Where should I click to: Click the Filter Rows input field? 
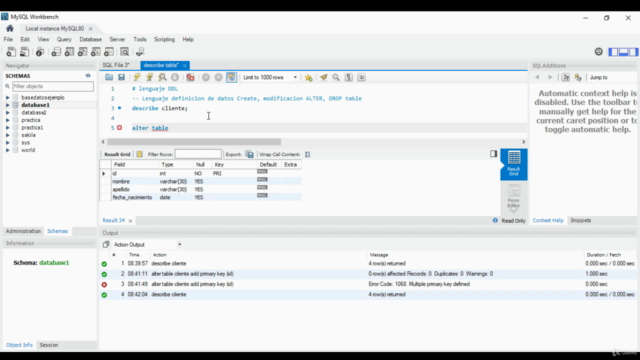(x=198, y=154)
